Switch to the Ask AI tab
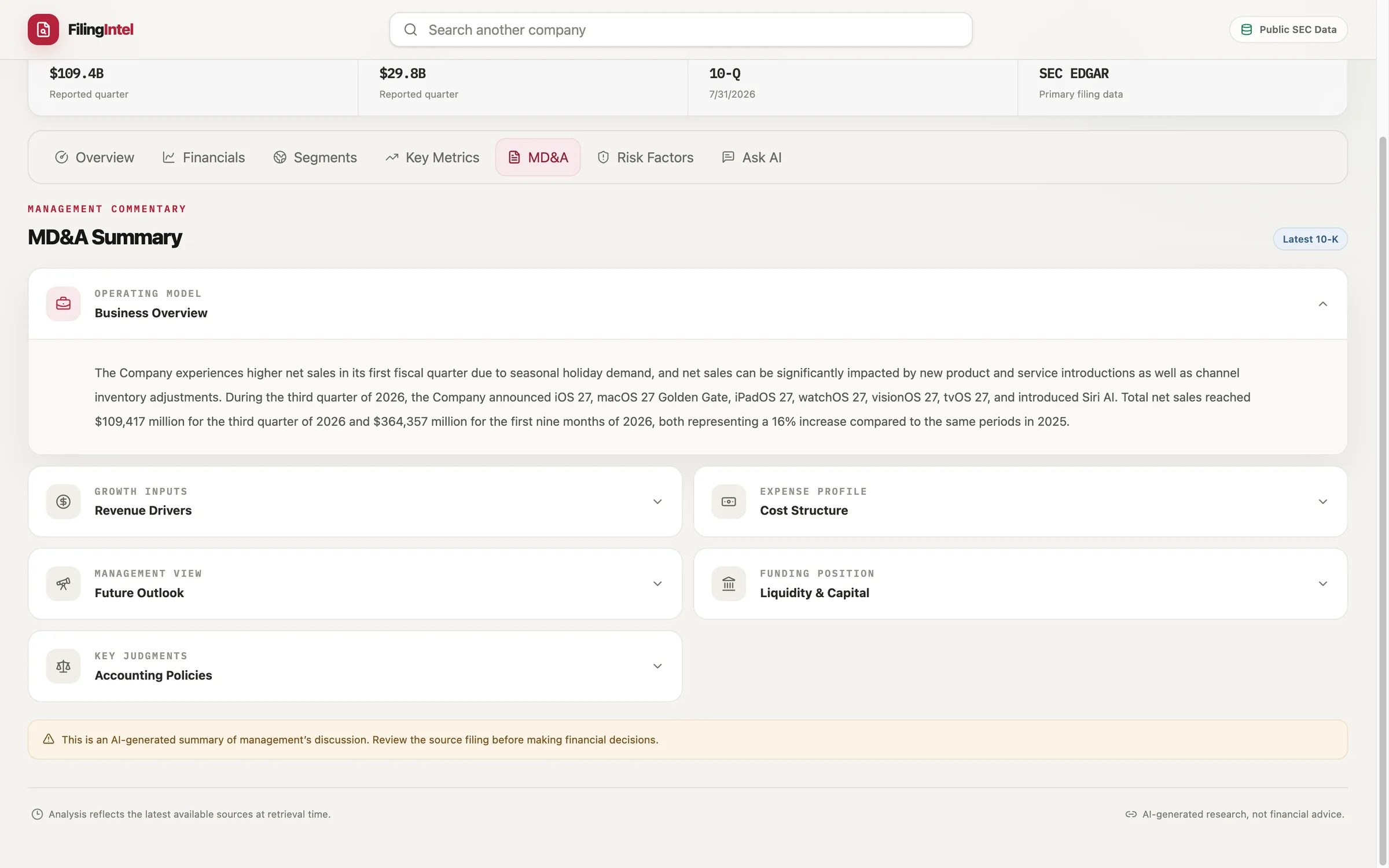The height and width of the screenshot is (868, 1389). click(x=752, y=157)
